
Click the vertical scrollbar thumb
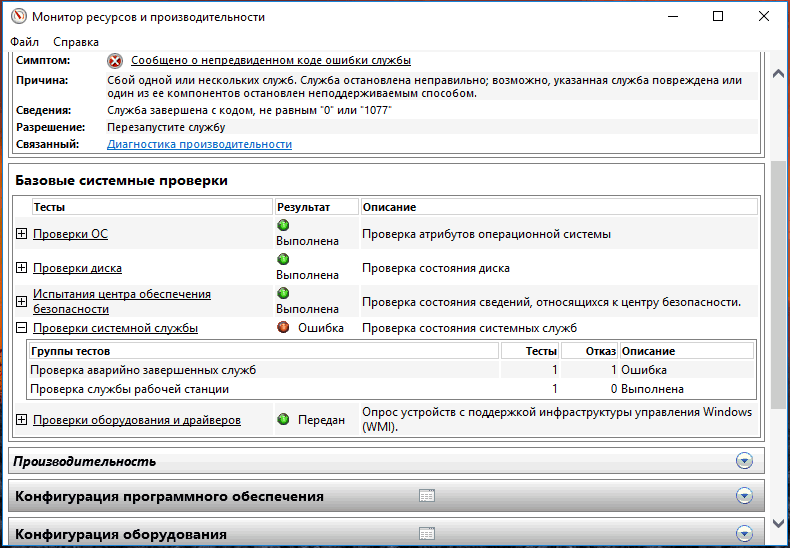(779, 280)
